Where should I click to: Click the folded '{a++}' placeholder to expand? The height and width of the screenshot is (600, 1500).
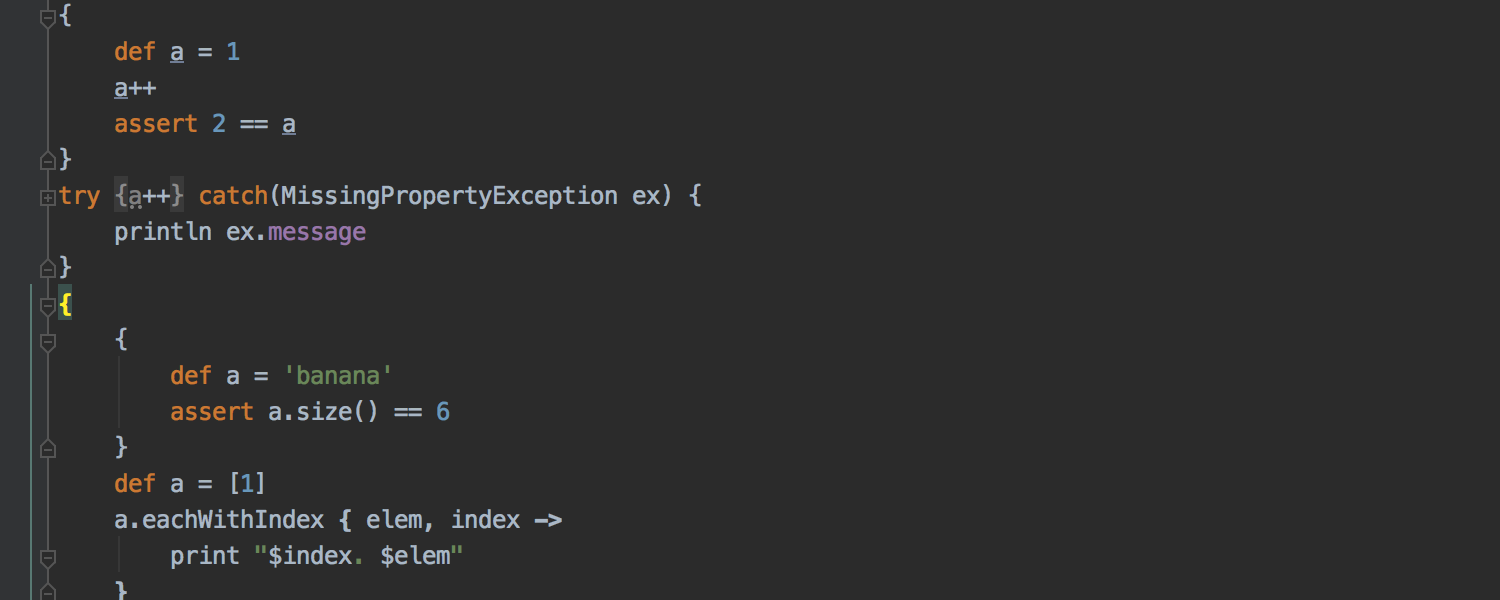click(149, 196)
